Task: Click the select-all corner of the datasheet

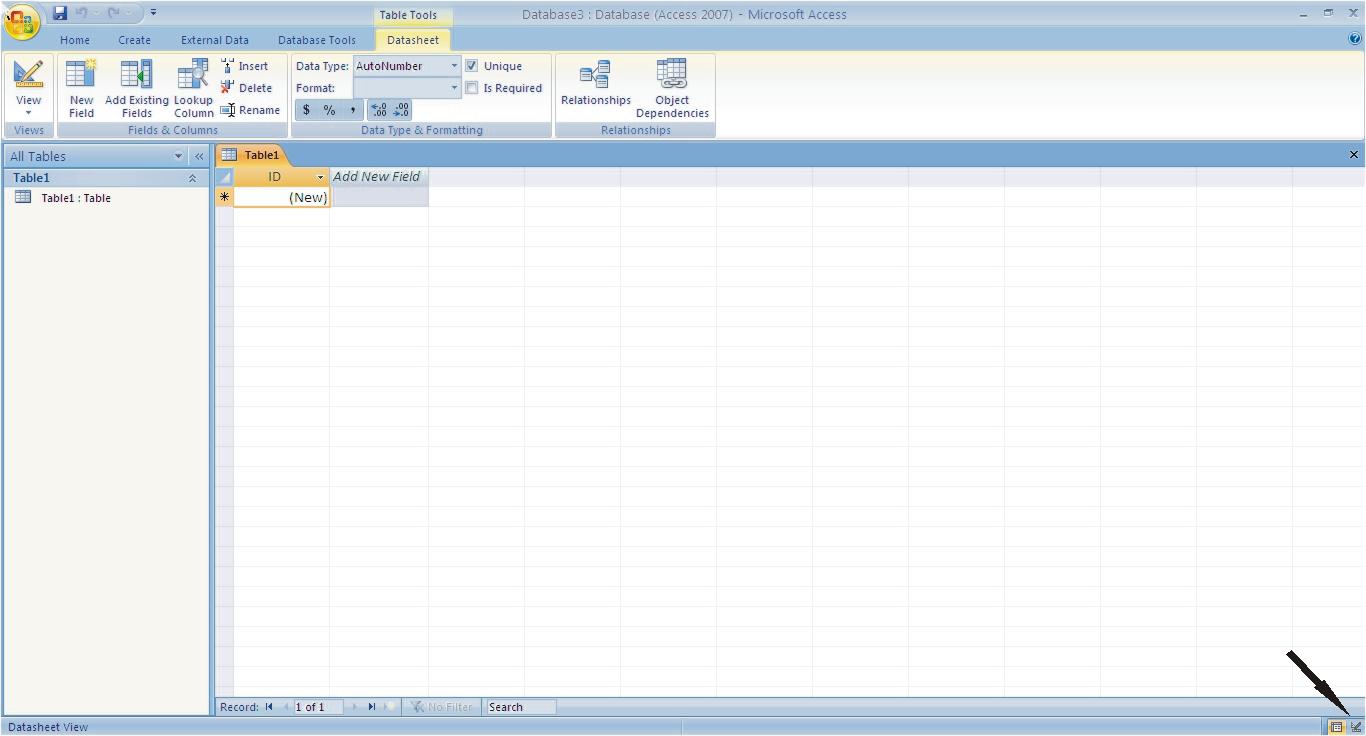Action: click(x=225, y=177)
